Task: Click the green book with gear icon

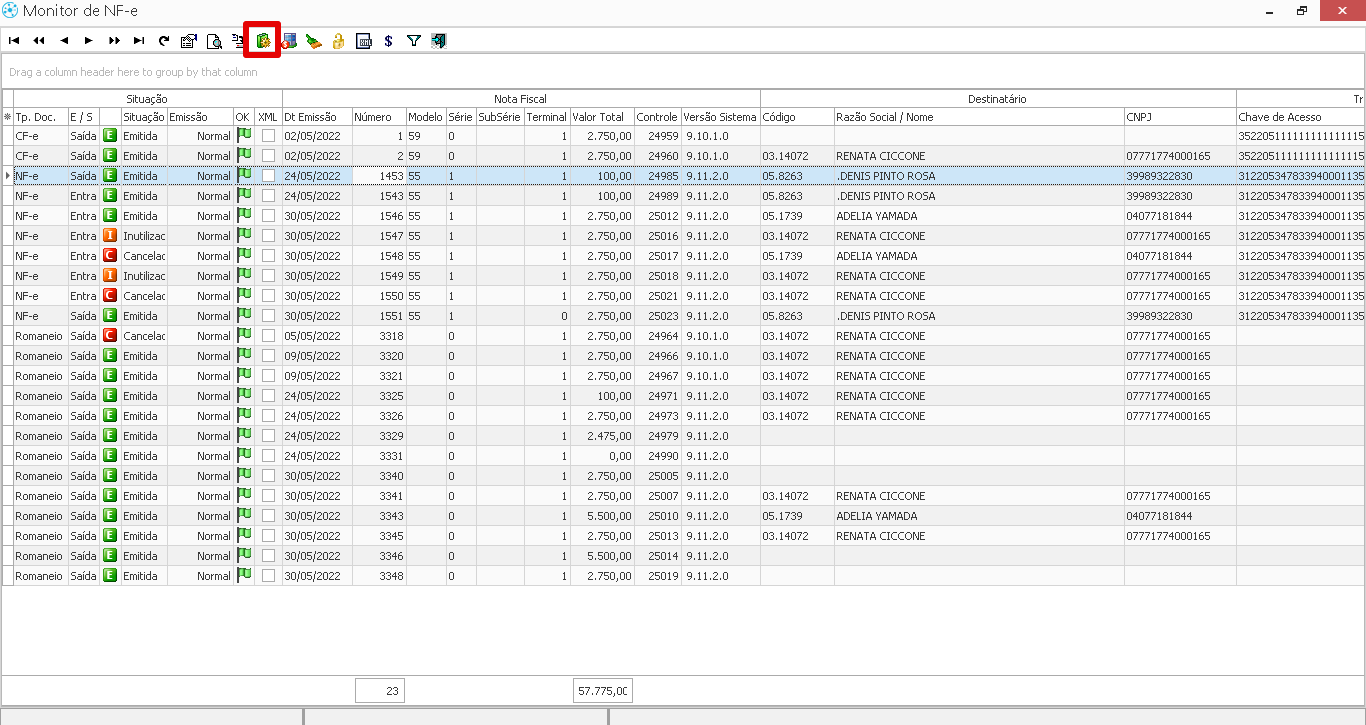Action: 263,41
